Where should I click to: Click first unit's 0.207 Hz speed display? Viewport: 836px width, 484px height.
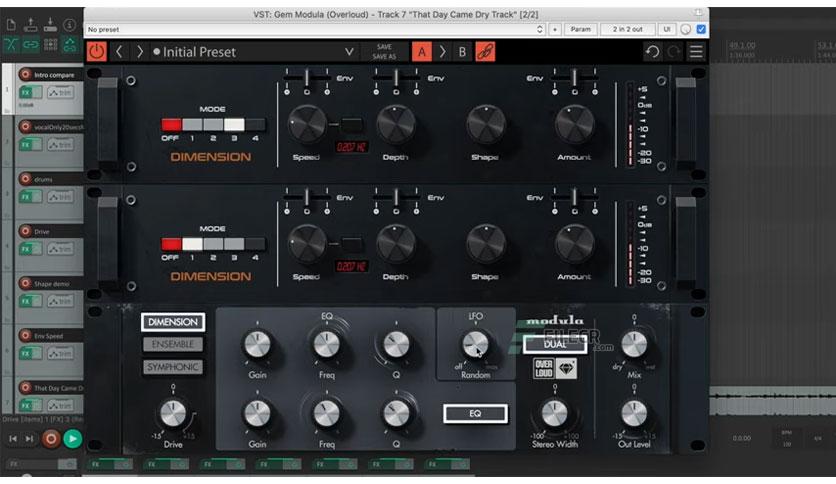coord(351,147)
